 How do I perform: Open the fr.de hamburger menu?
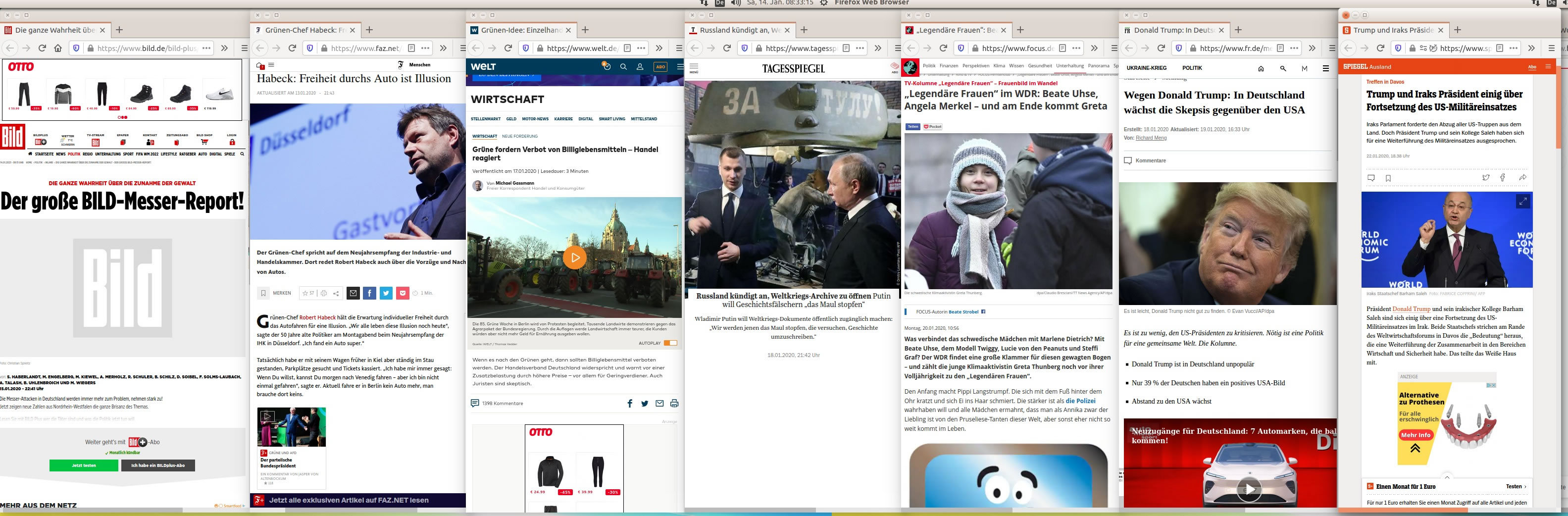(x=1326, y=69)
